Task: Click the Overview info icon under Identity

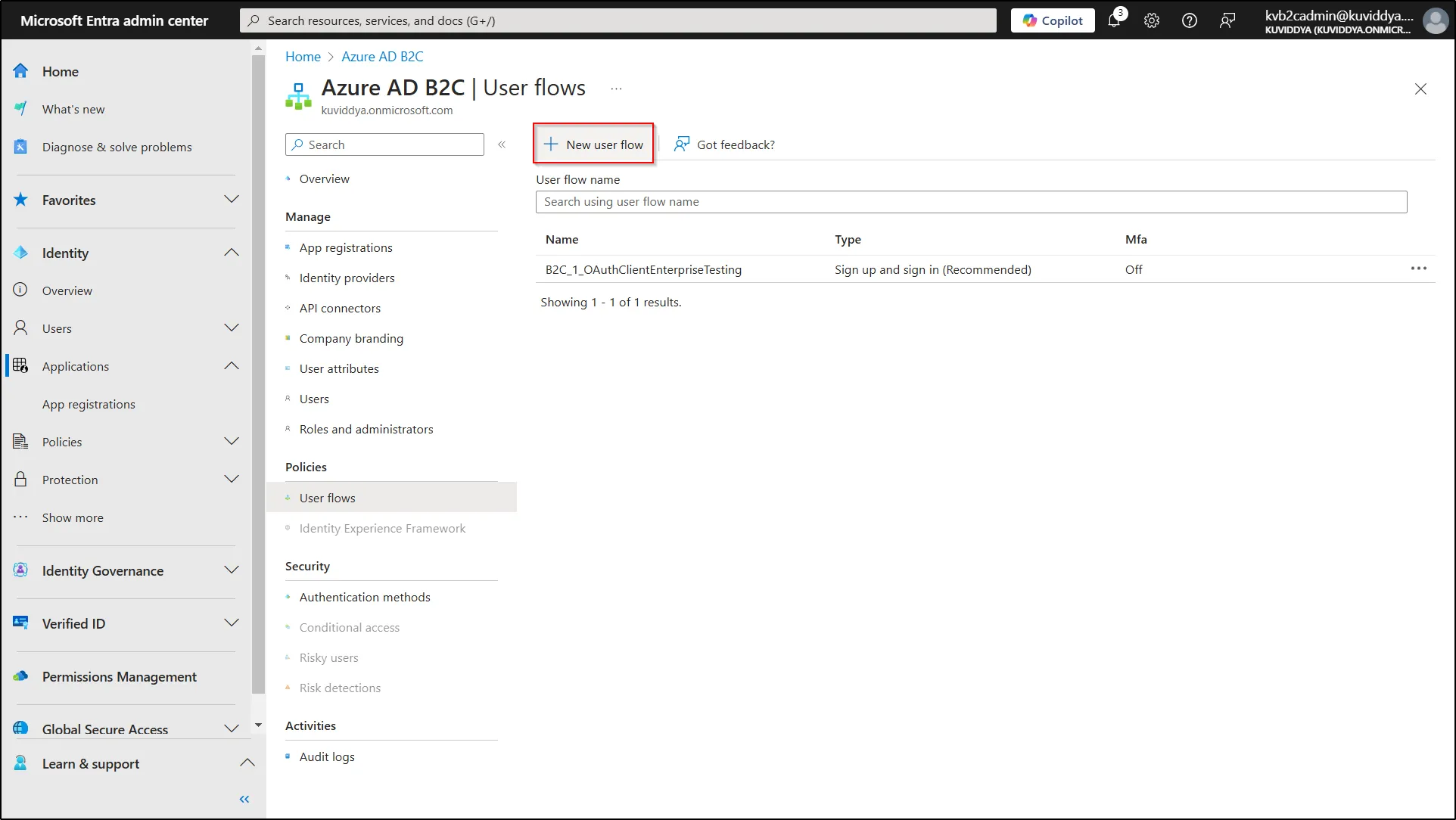Action: (x=20, y=290)
